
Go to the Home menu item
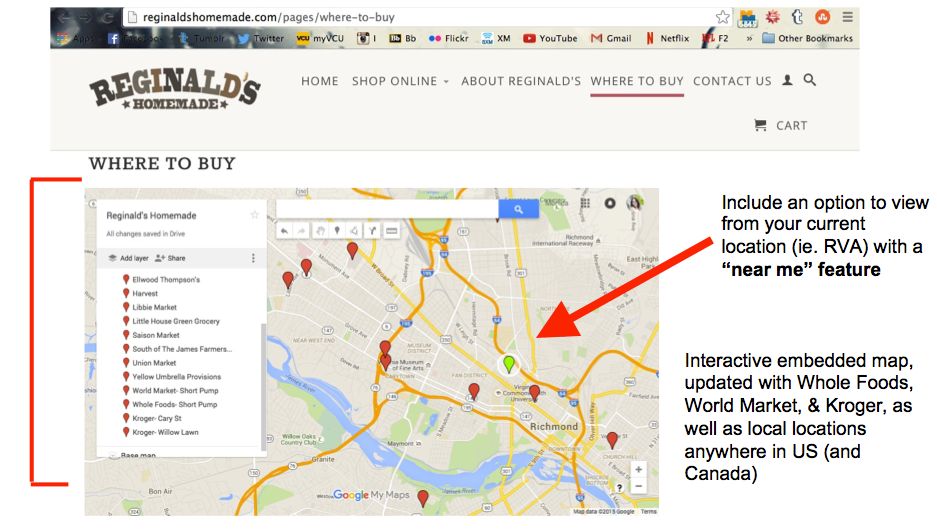[x=319, y=81]
